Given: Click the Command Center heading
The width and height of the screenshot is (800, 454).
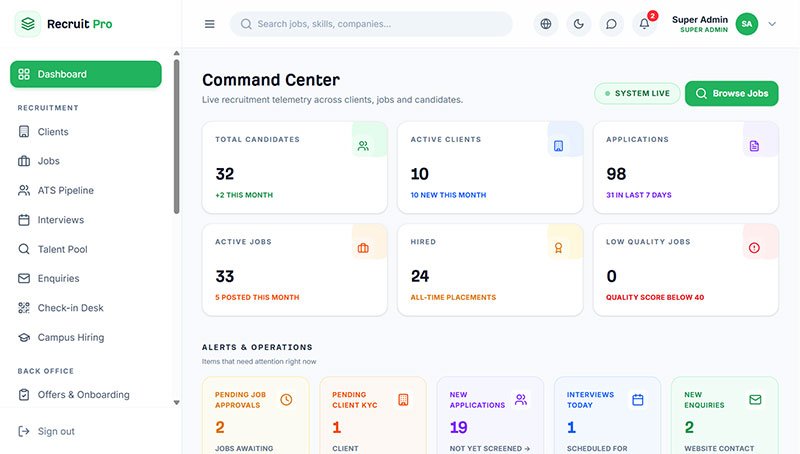Looking at the screenshot, I should [270, 80].
